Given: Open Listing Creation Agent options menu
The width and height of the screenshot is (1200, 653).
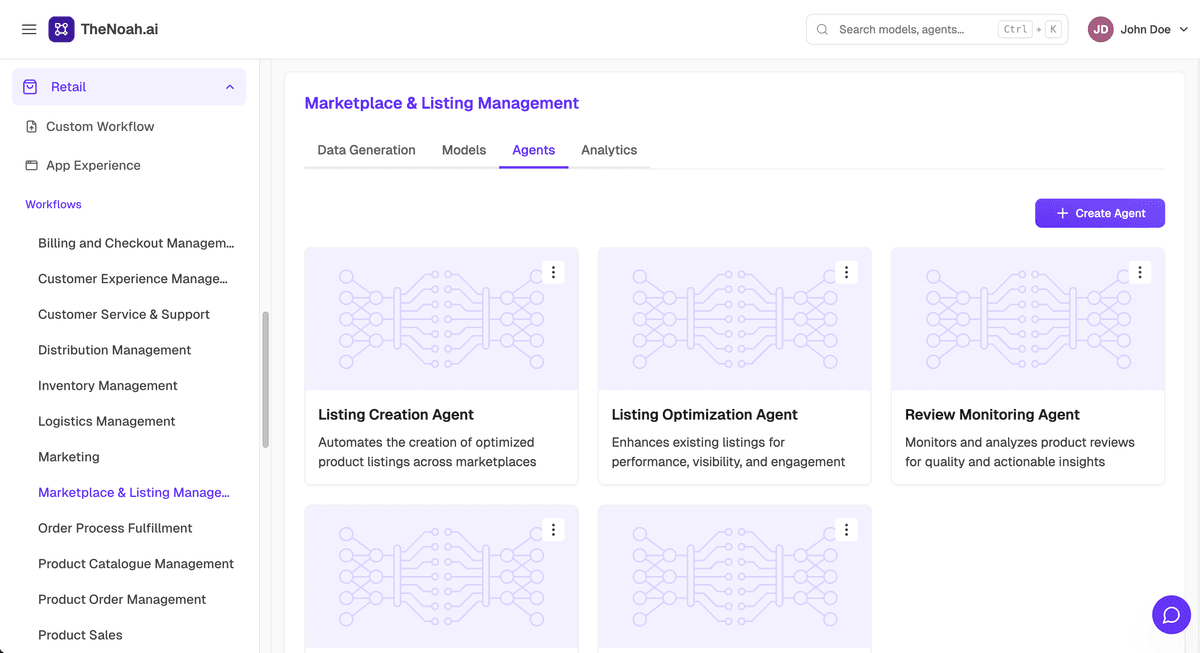Looking at the screenshot, I should point(553,272).
